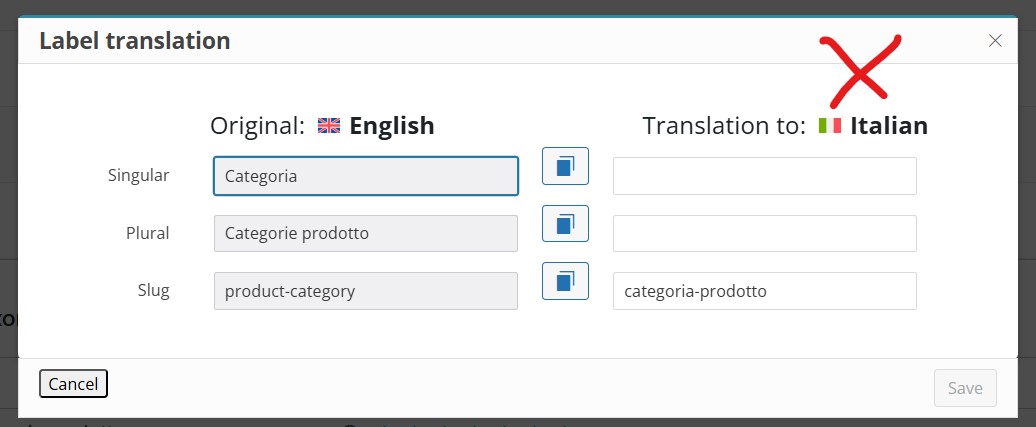This screenshot has width=1036, height=427.
Task: Copy the Singular original to translation
Action: click(565, 166)
